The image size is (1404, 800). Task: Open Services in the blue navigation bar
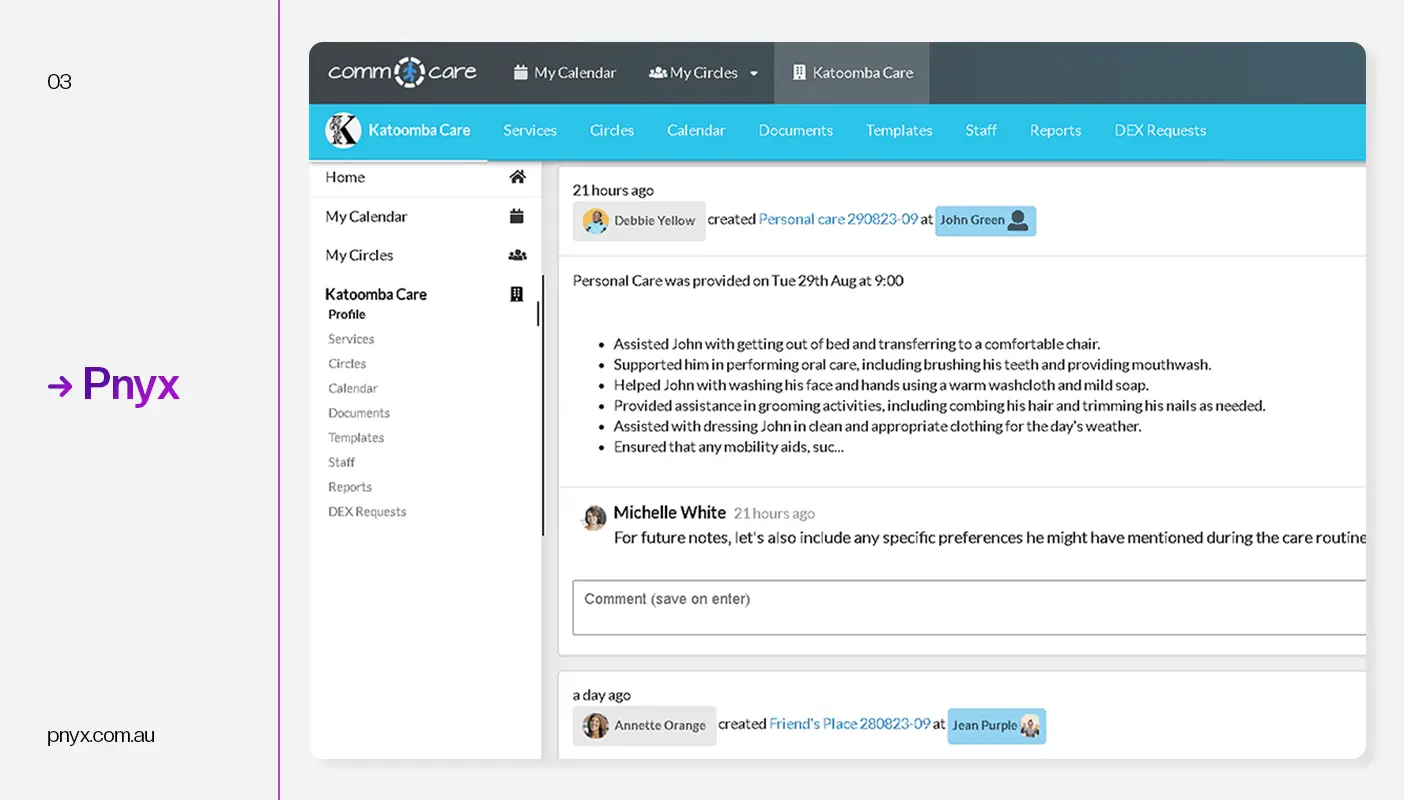530,130
